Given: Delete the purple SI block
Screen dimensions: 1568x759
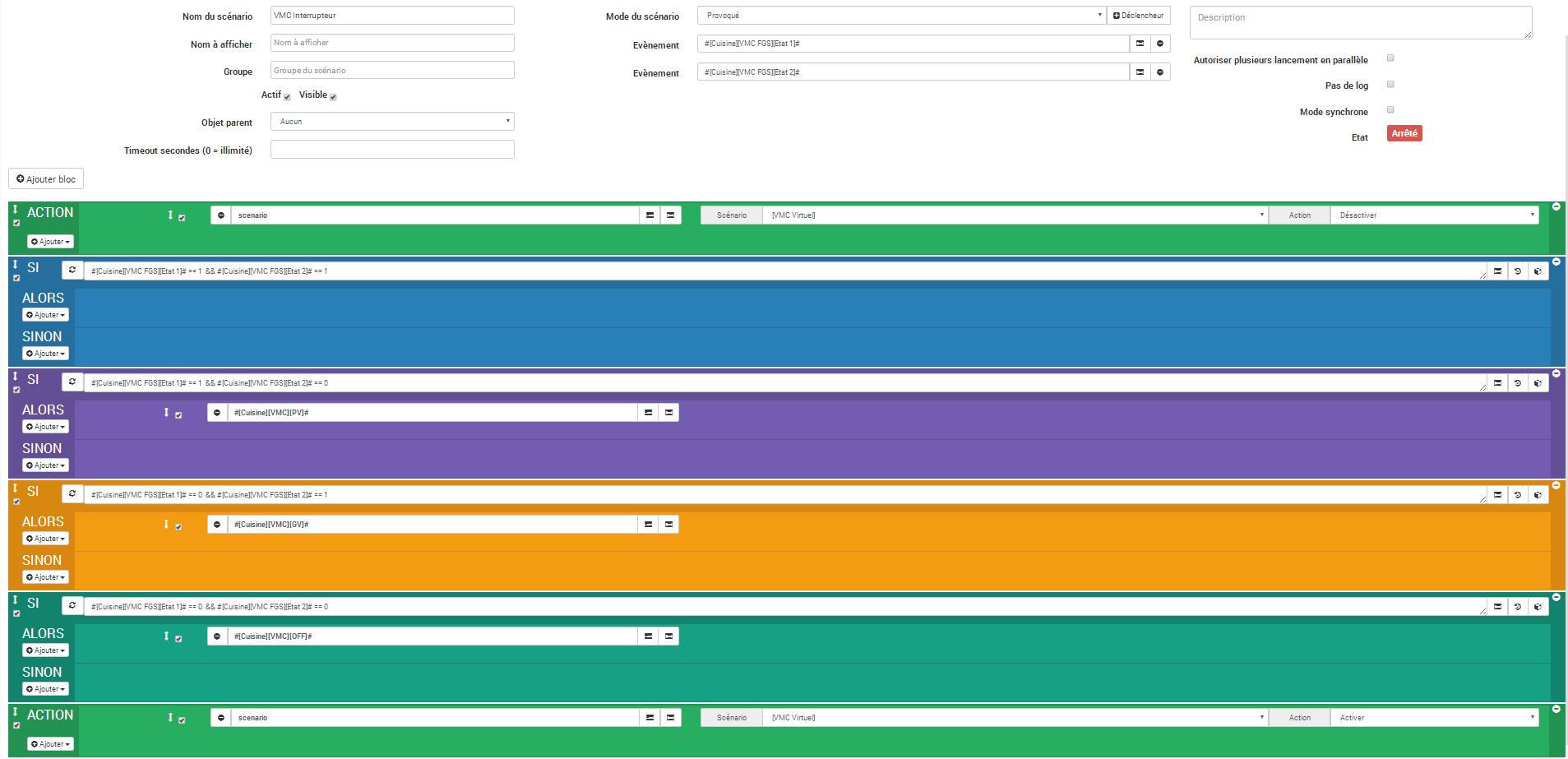Looking at the screenshot, I should [x=1556, y=373].
